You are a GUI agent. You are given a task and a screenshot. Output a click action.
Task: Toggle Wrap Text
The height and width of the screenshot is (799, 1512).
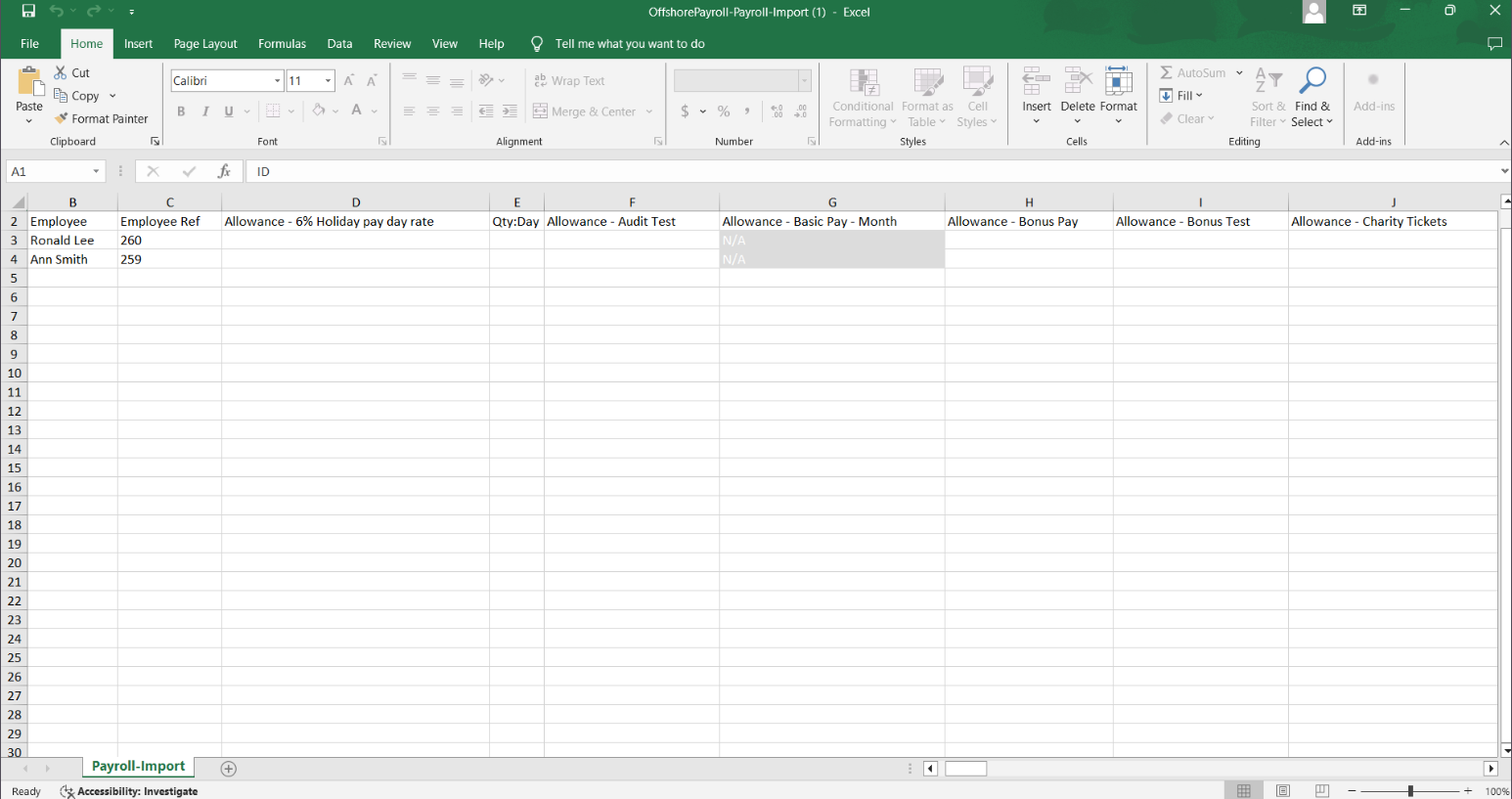(569, 80)
